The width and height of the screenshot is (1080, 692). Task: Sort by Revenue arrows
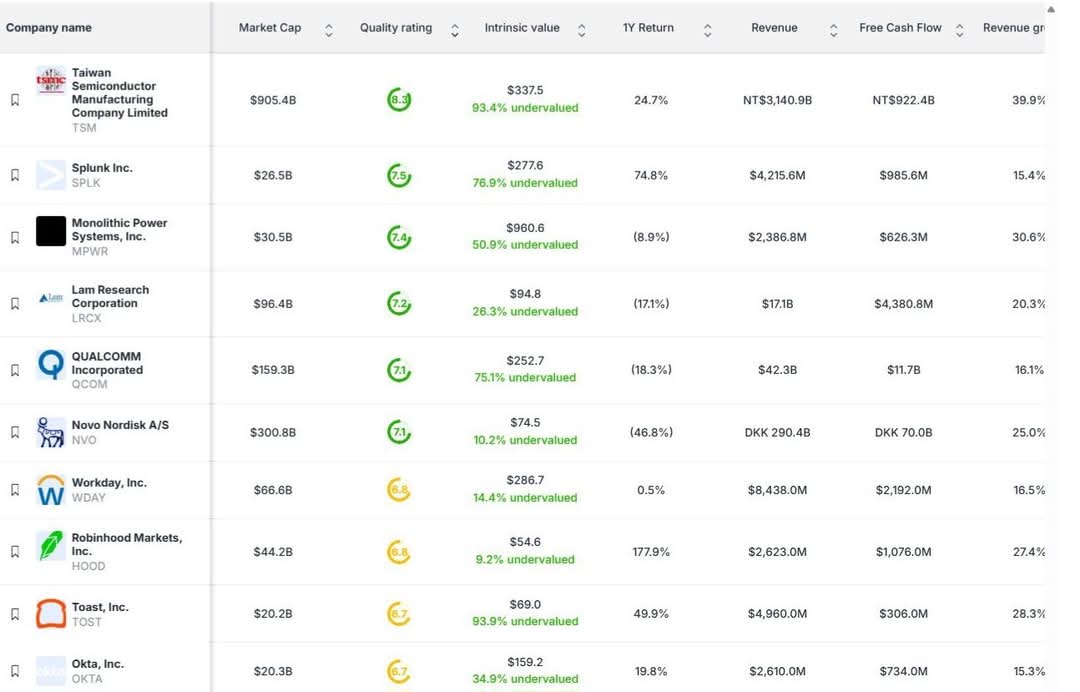833,30
